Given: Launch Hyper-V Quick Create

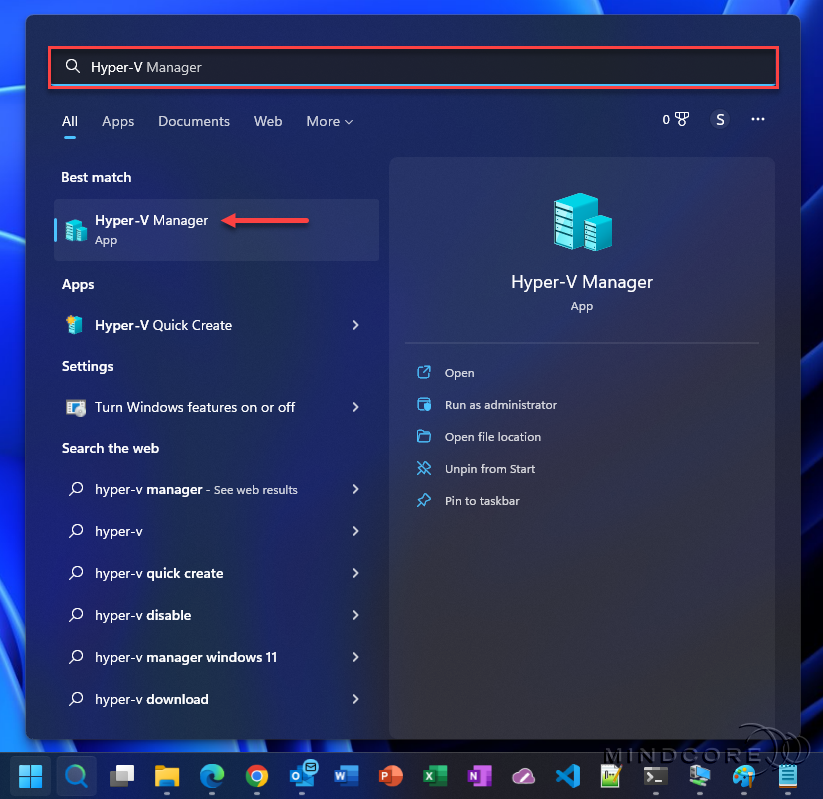Looking at the screenshot, I should [x=162, y=325].
